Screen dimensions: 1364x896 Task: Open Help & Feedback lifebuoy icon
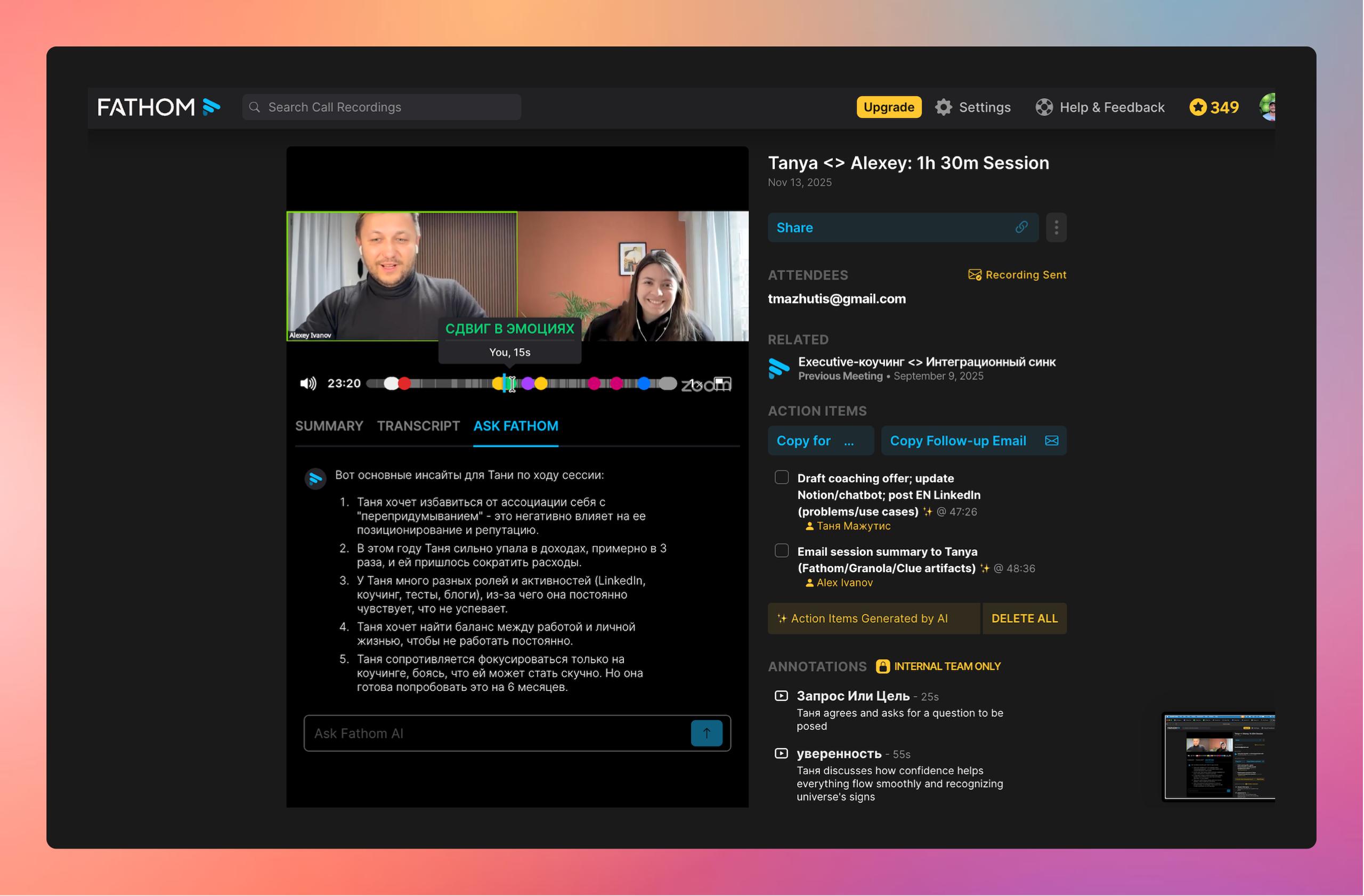click(1044, 107)
